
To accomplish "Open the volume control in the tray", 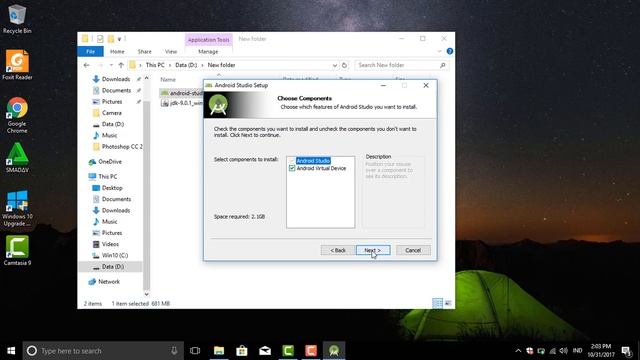I will (564, 351).
